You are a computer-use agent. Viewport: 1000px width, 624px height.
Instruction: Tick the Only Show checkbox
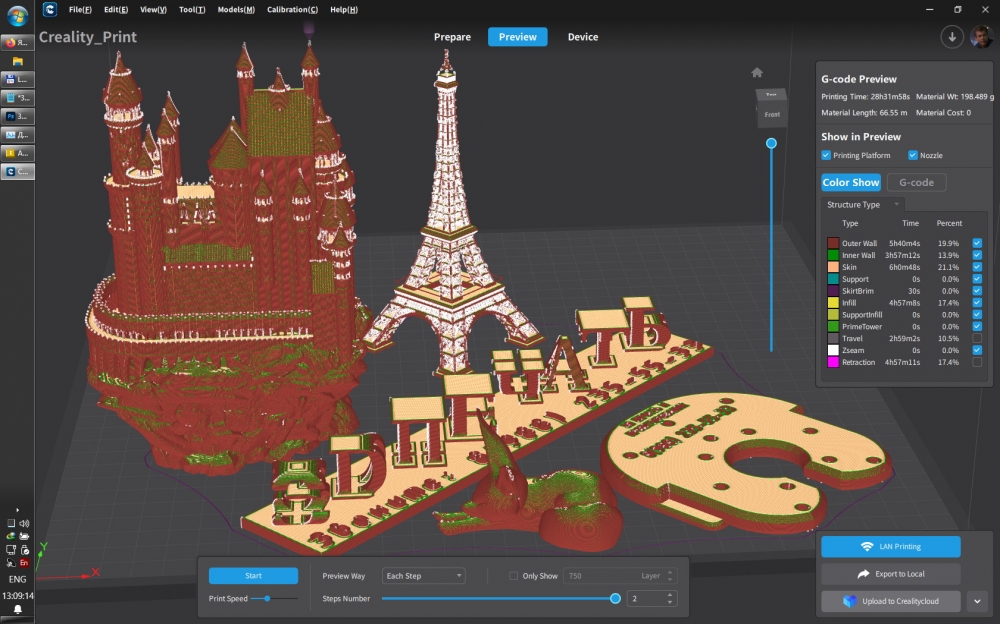pyautogui.click(x=514, y=576)
